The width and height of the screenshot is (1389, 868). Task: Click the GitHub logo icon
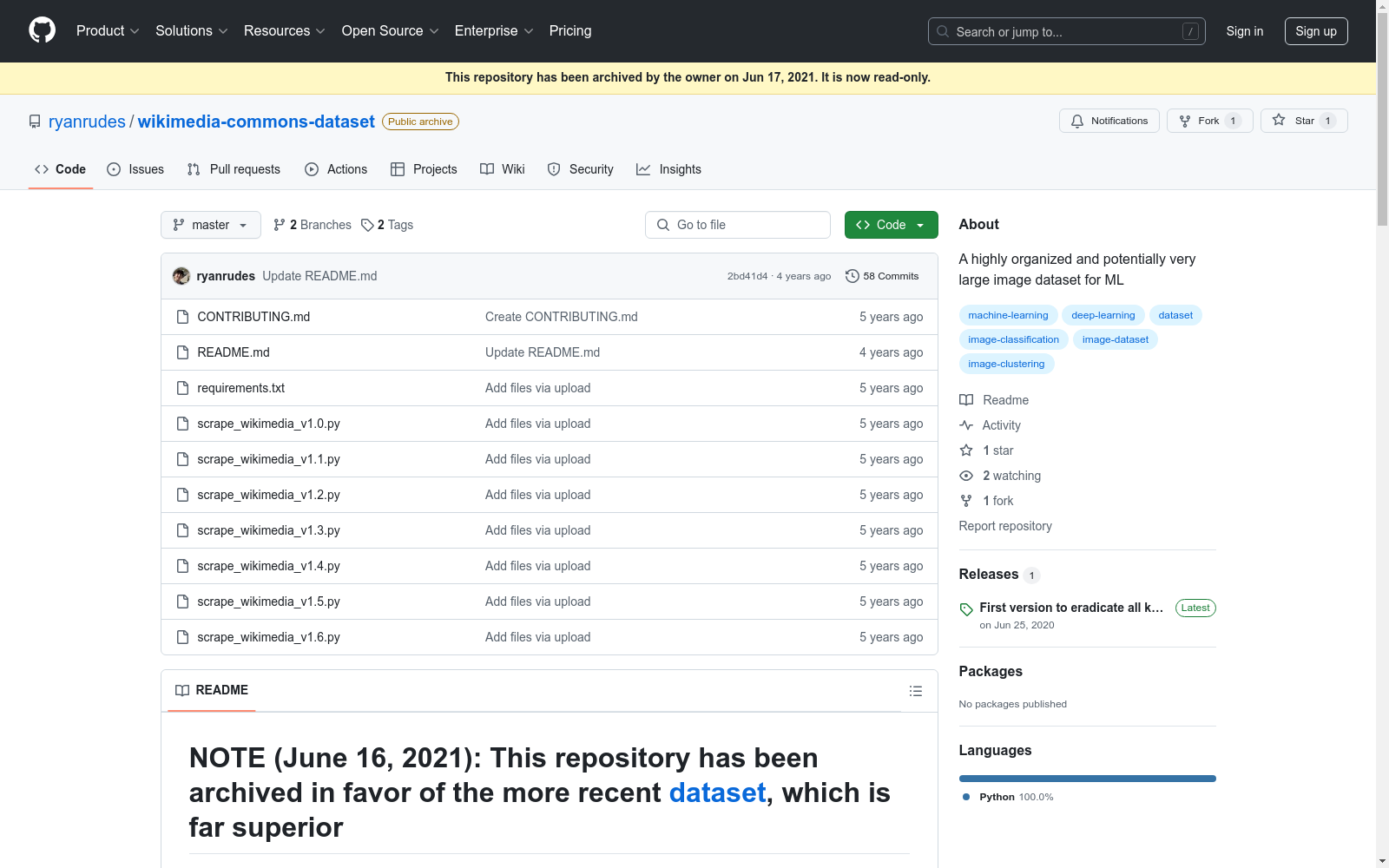tap(42, 30)
